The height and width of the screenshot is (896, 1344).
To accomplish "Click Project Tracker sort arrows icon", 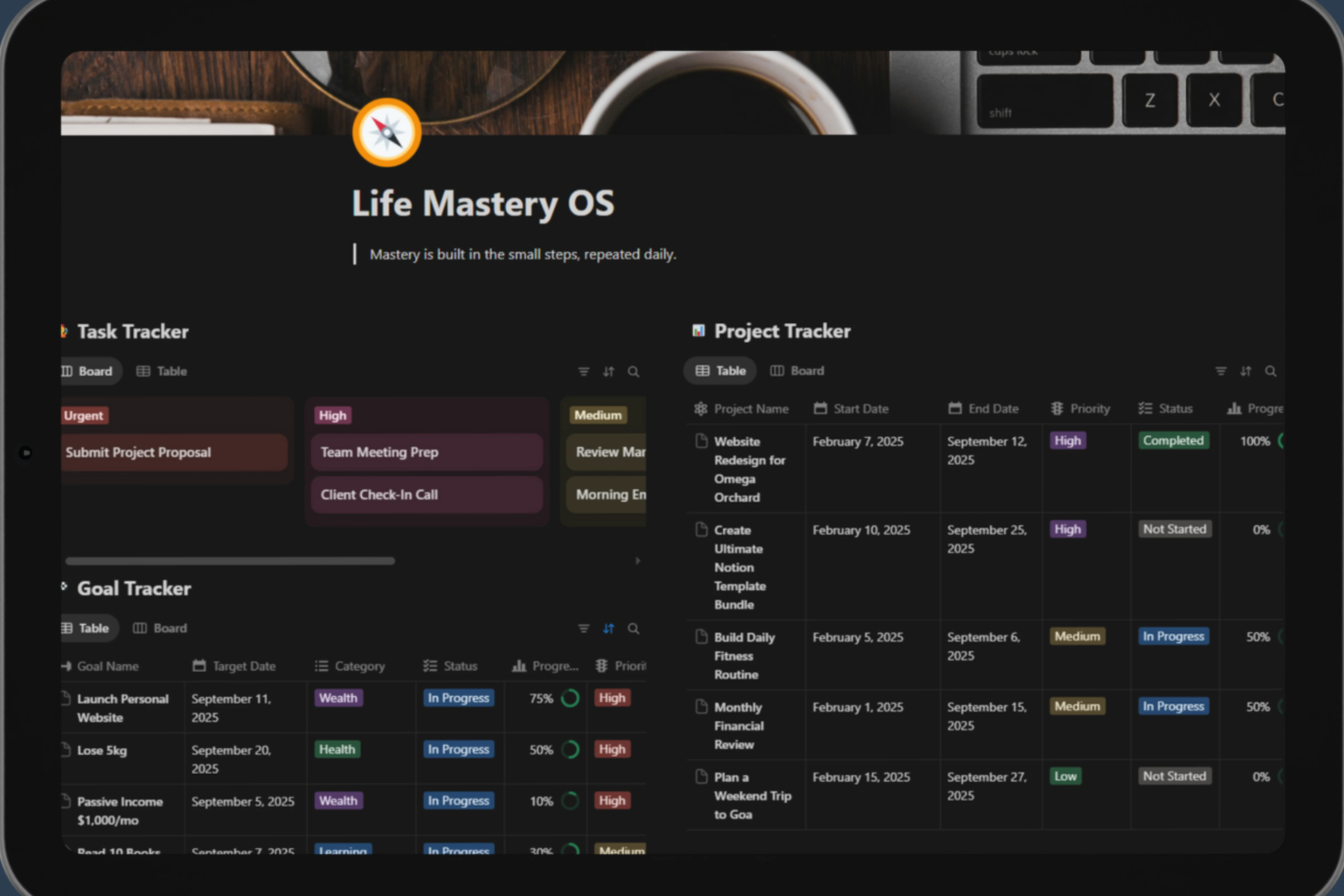I will (x=1246, y=371).
